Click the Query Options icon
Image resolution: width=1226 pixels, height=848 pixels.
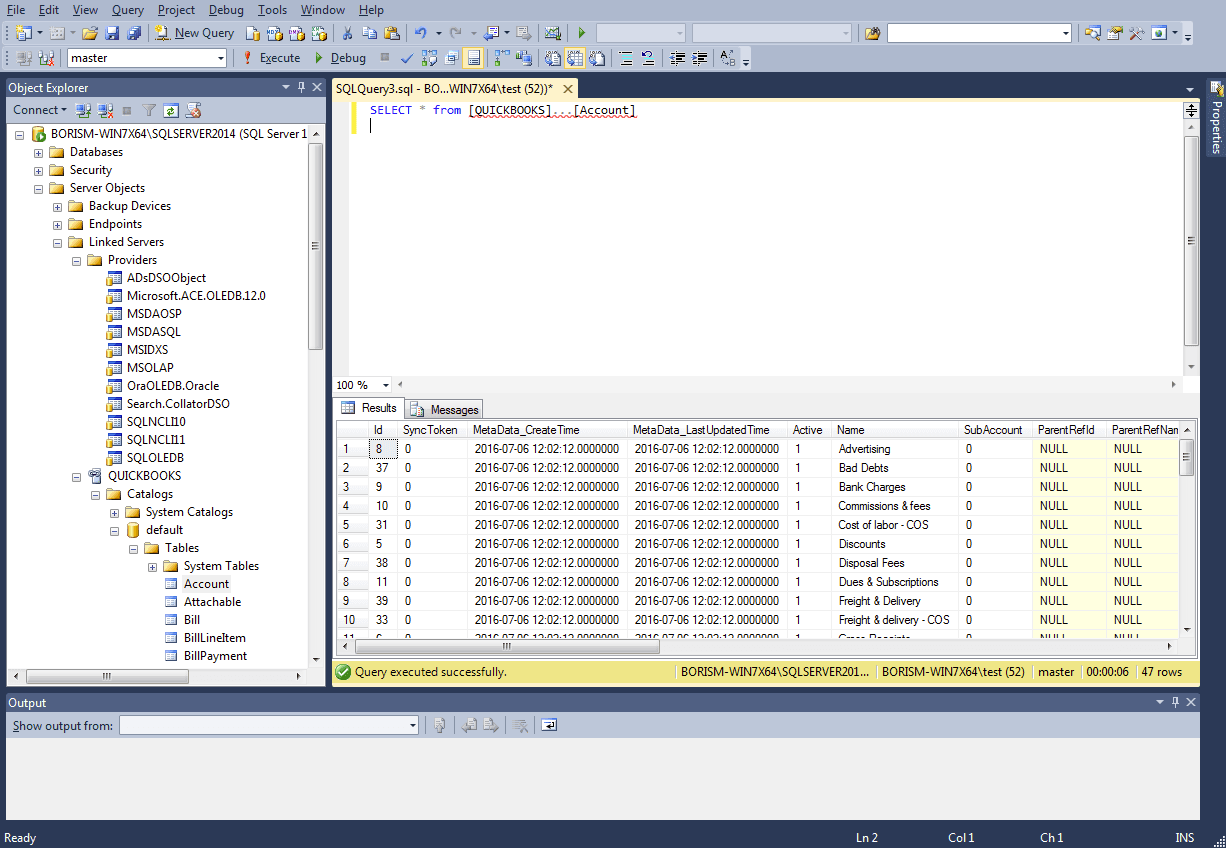[451, 58]
